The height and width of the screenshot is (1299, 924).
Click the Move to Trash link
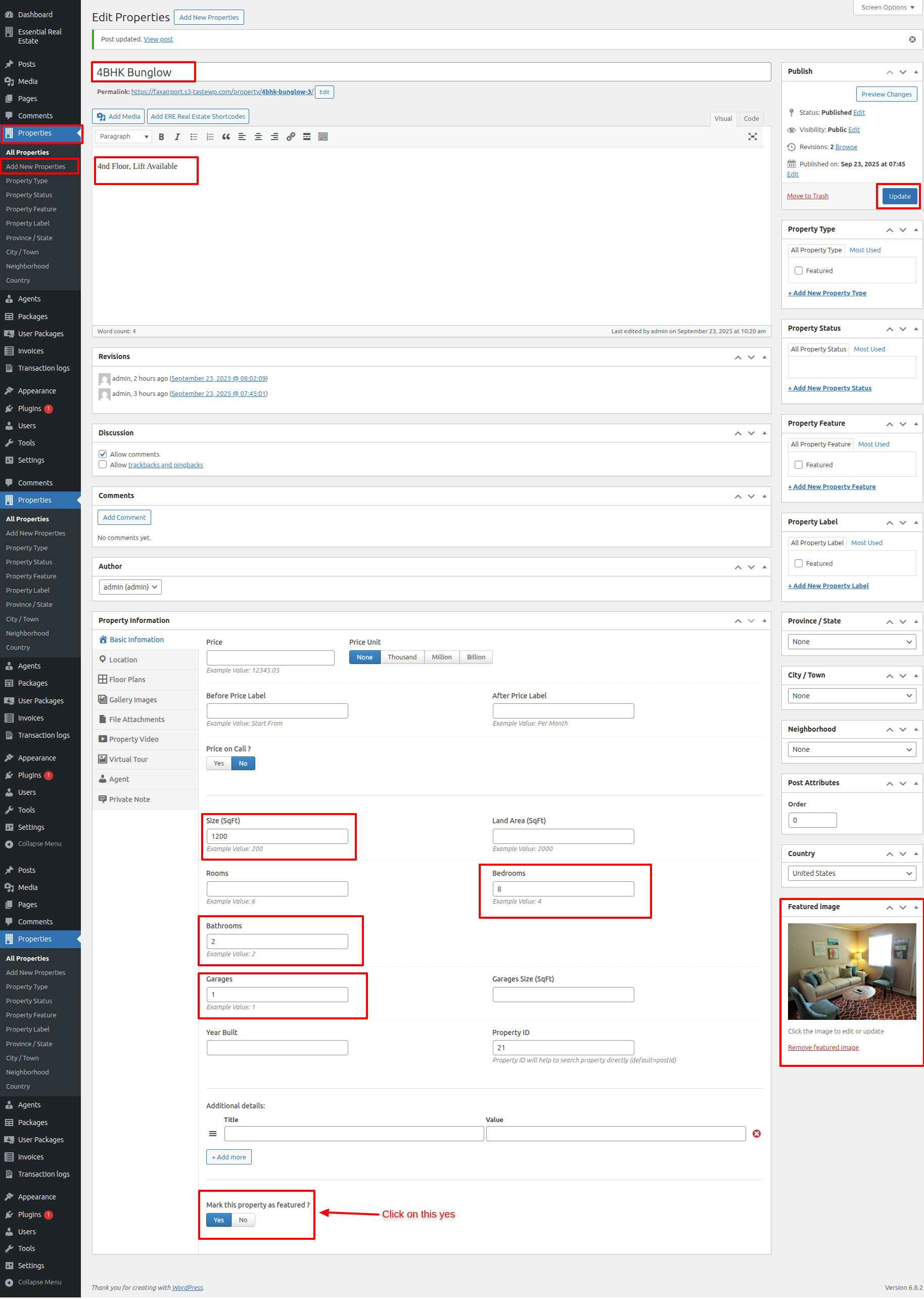[x=807, y=196]
